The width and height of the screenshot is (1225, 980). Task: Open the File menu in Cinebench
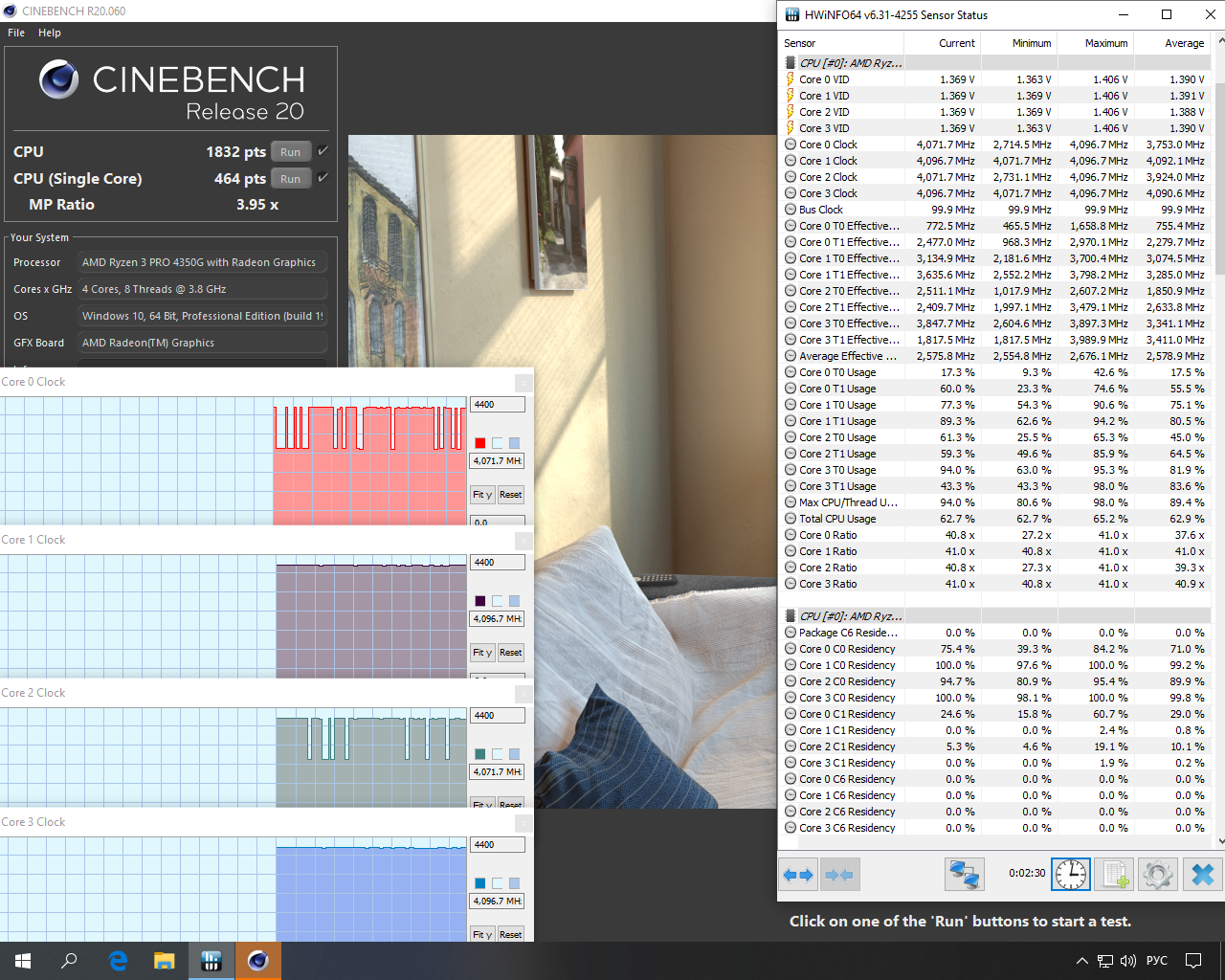click(x=16, y=33)
